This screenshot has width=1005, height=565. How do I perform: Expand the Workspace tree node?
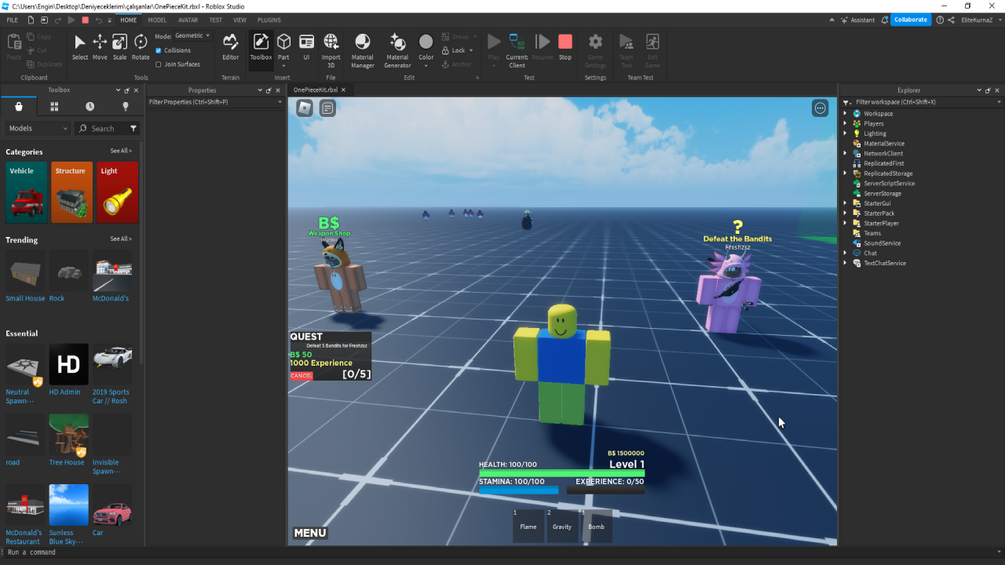pos(845,113)
